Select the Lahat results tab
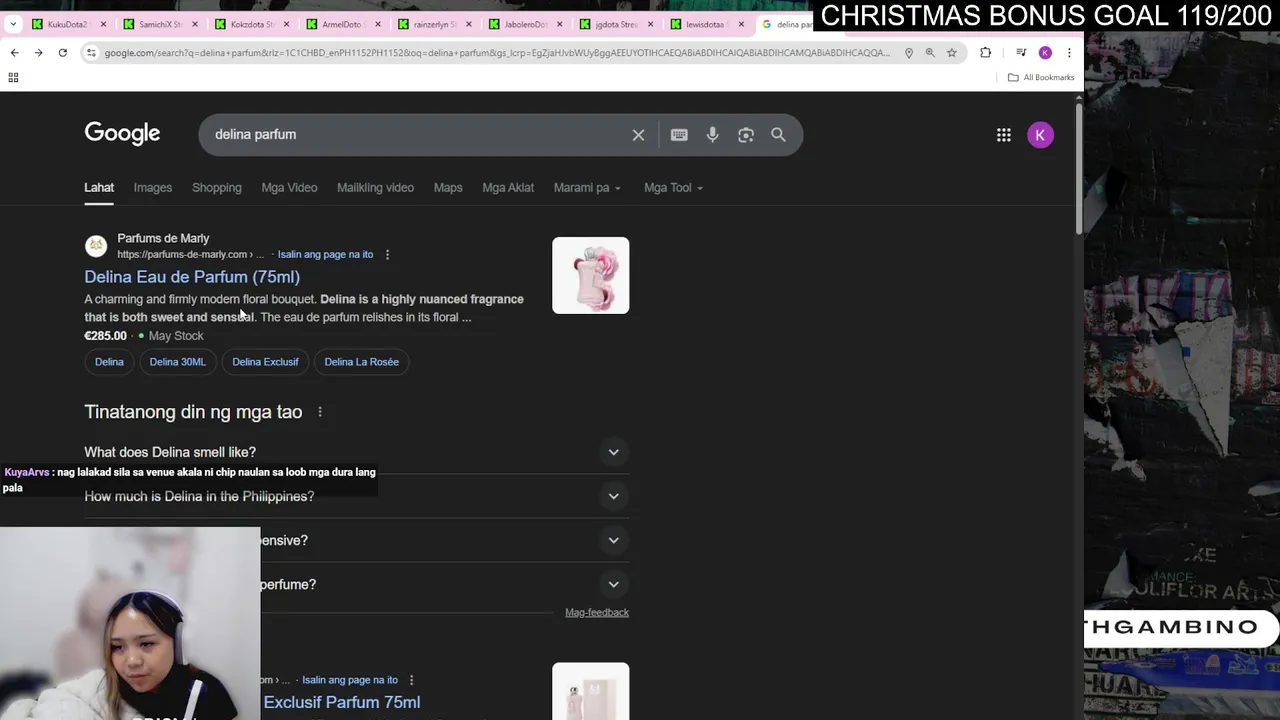This screenshot has height=720, width=1280. tap(99, 188)
